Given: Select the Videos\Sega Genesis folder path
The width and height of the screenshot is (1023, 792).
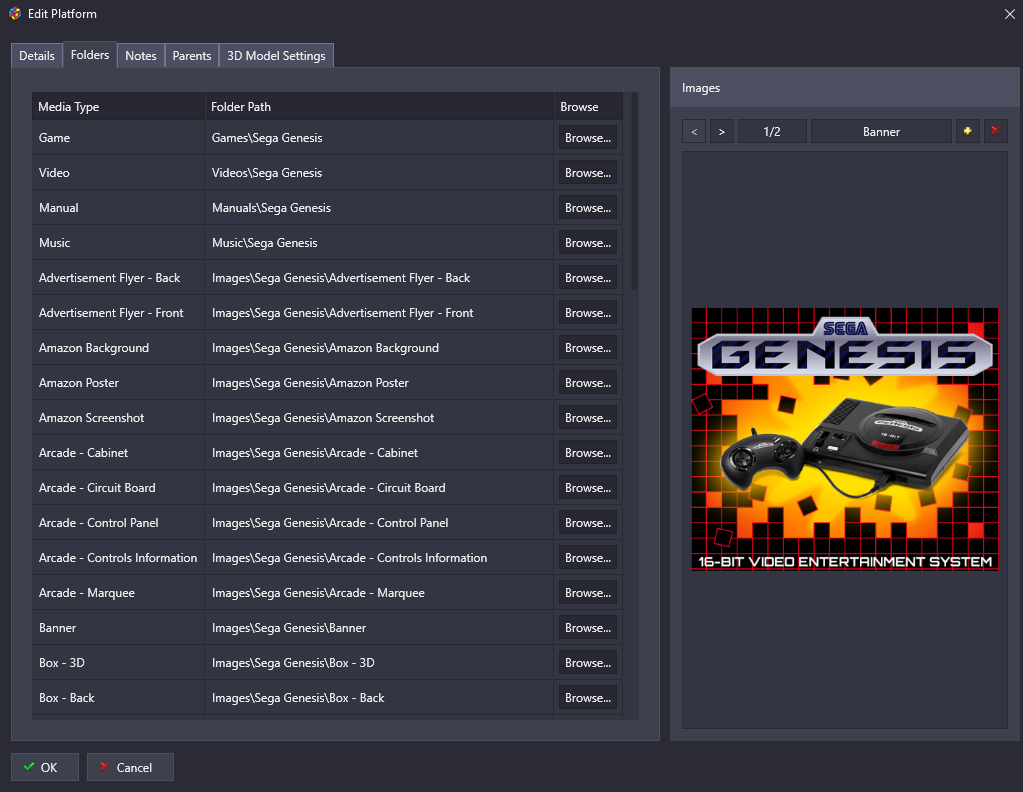Looking at the screenshot, I should [379, 173].
